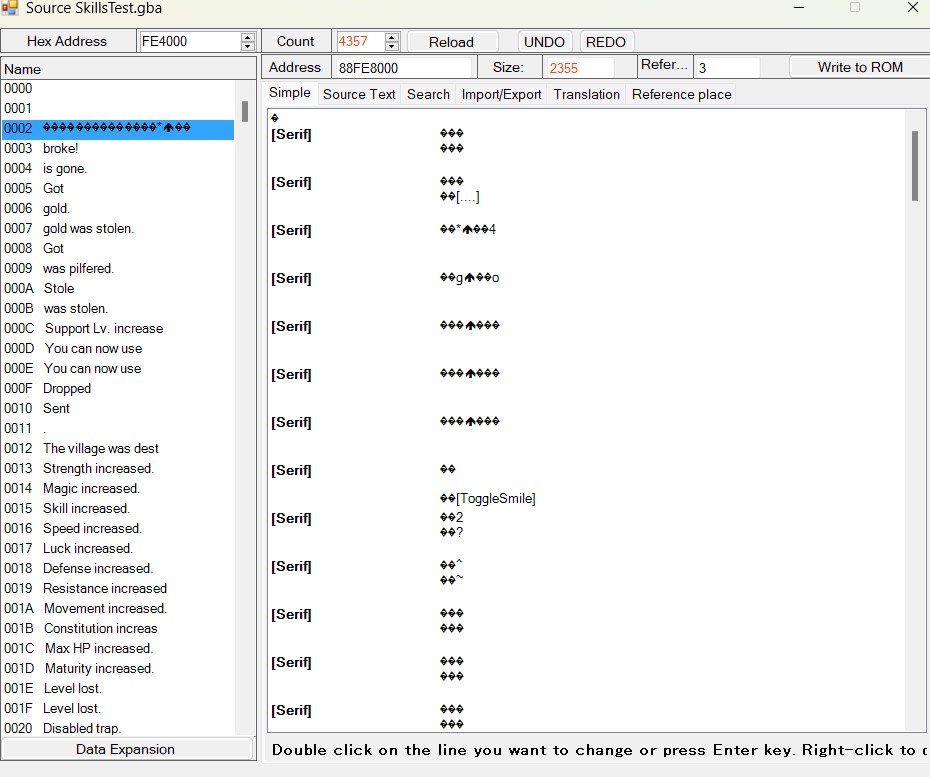Select entry 001B Constitution increas
The image size is (930, 777).
(118, 629)
